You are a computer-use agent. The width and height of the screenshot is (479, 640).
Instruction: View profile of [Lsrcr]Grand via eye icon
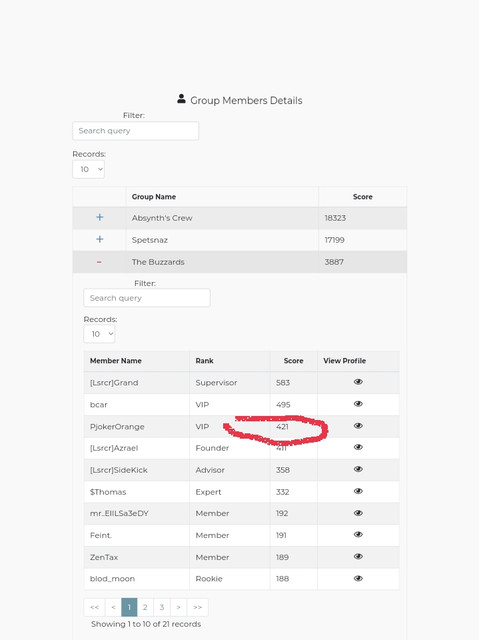(x=358, y=382)
